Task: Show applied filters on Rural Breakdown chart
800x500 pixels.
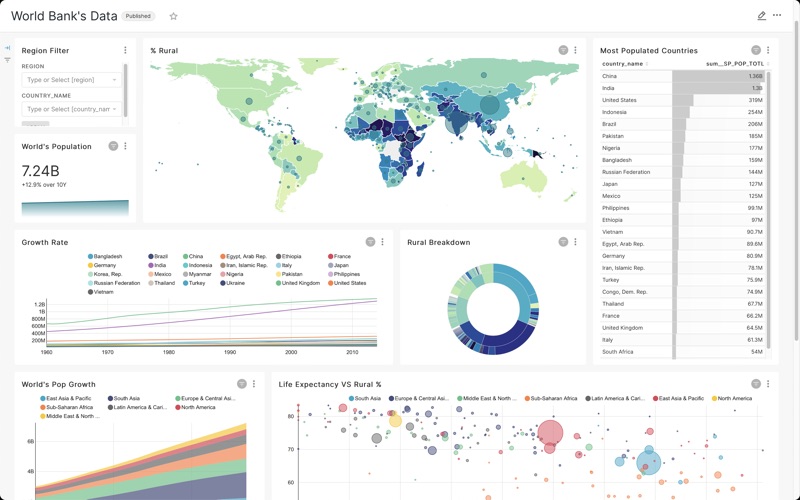Action: [563, 242]
